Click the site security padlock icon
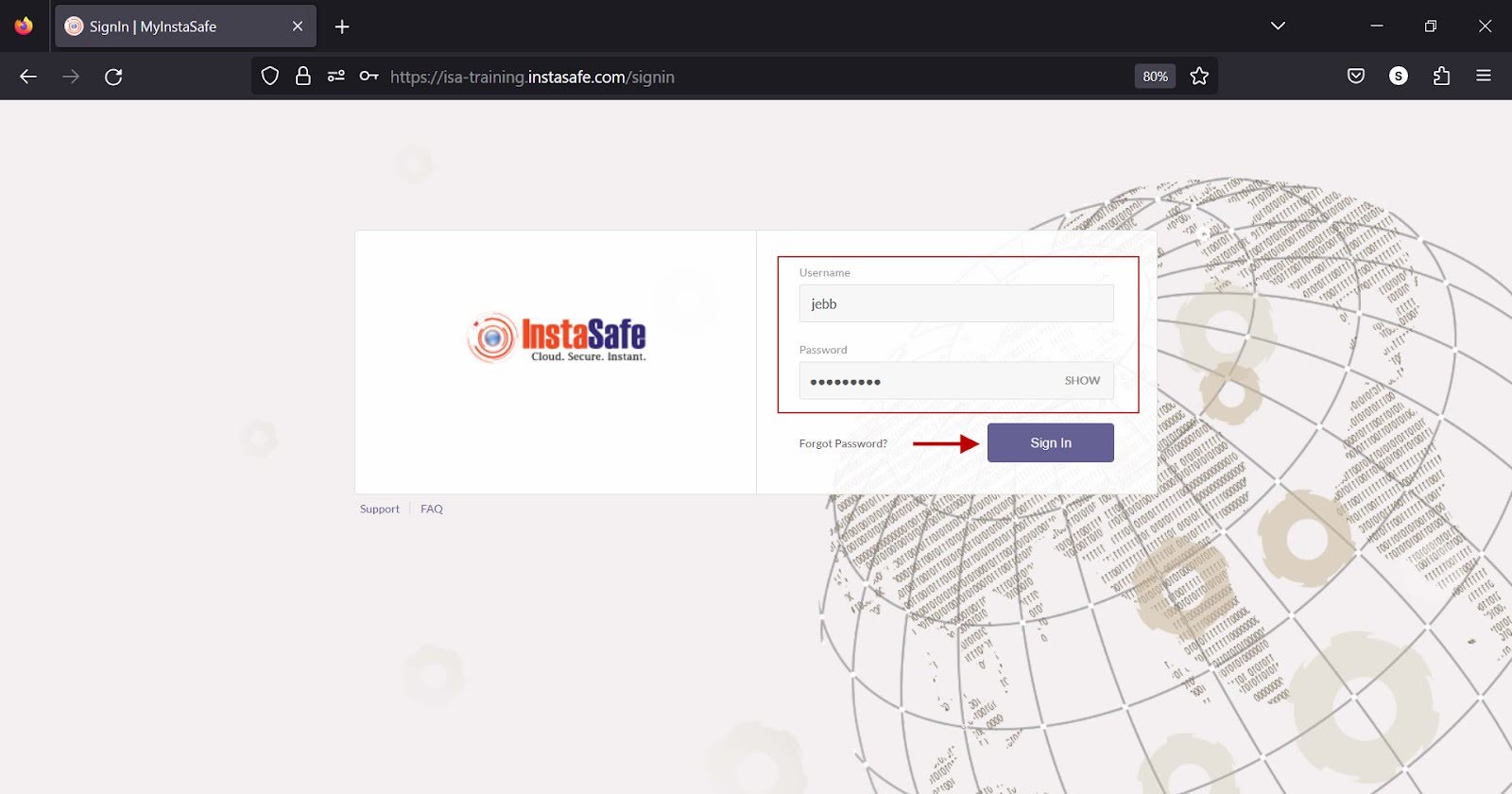 [x=302, y=77]
